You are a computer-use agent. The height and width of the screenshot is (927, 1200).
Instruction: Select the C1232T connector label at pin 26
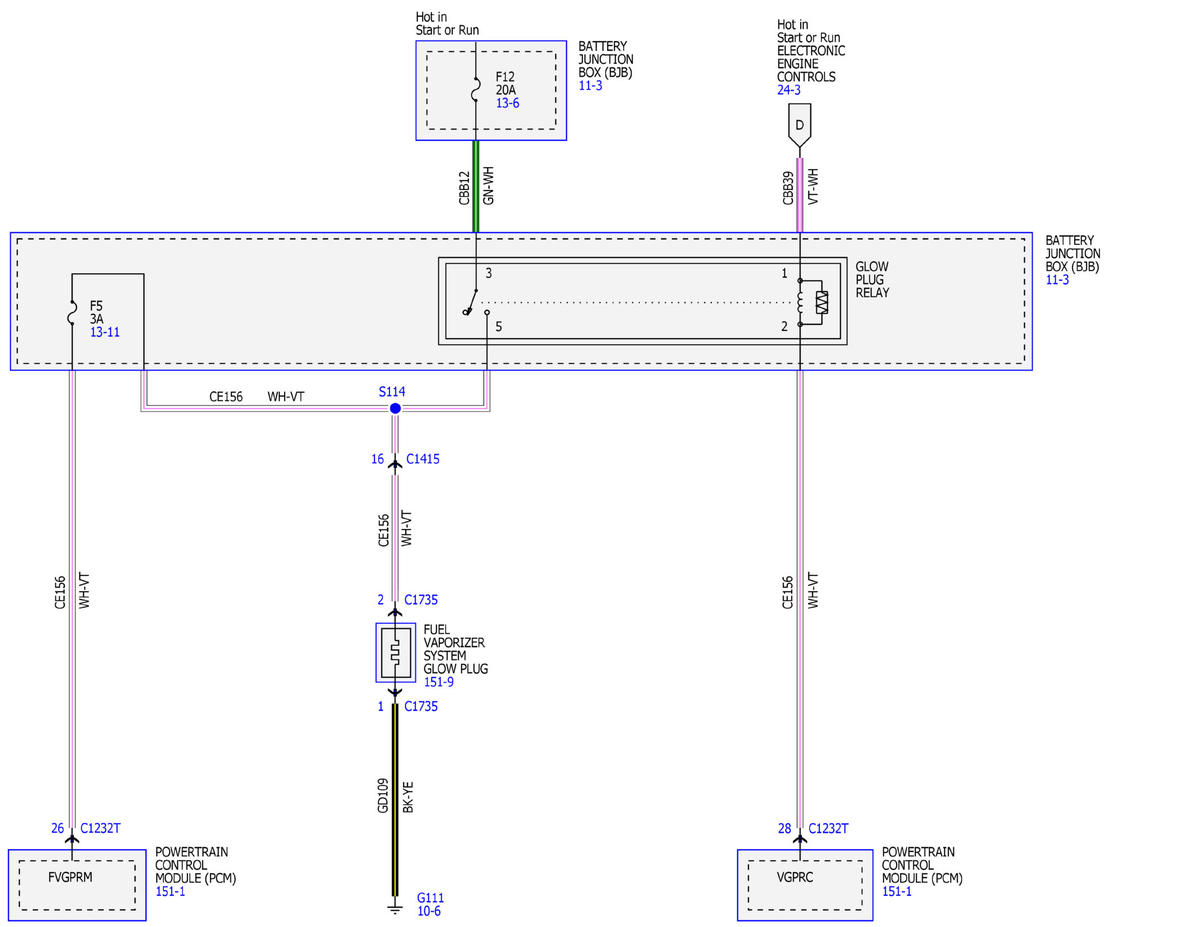101,828
